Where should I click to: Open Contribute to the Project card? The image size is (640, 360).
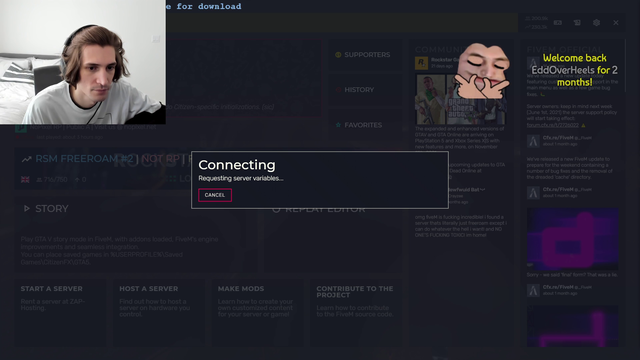click(356, 312)
